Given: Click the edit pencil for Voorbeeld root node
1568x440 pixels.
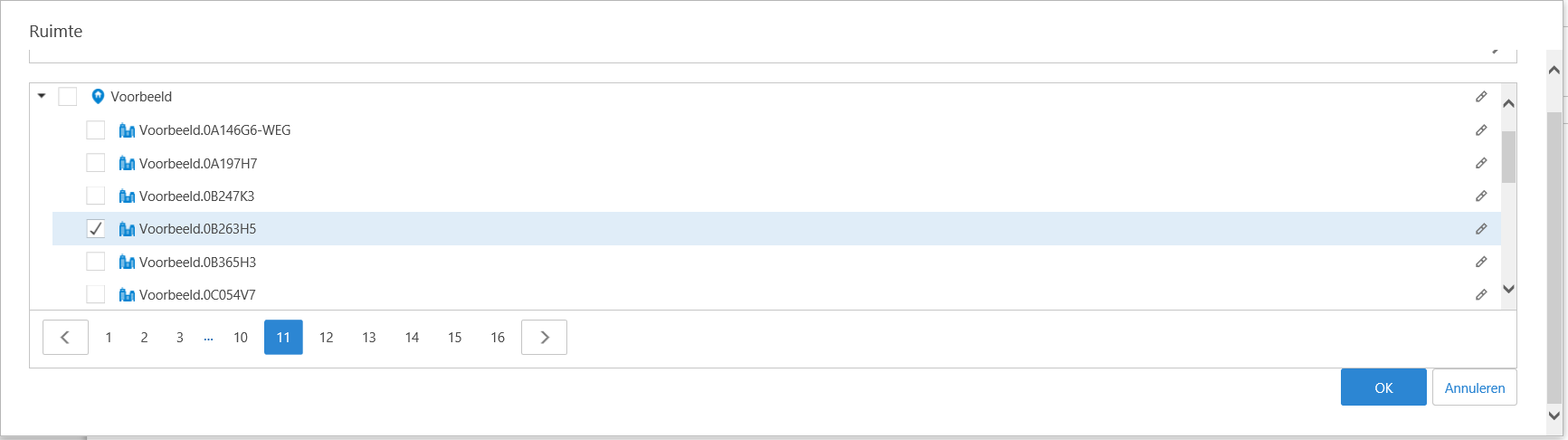Looking at the screenshot, I should 1481,97.
